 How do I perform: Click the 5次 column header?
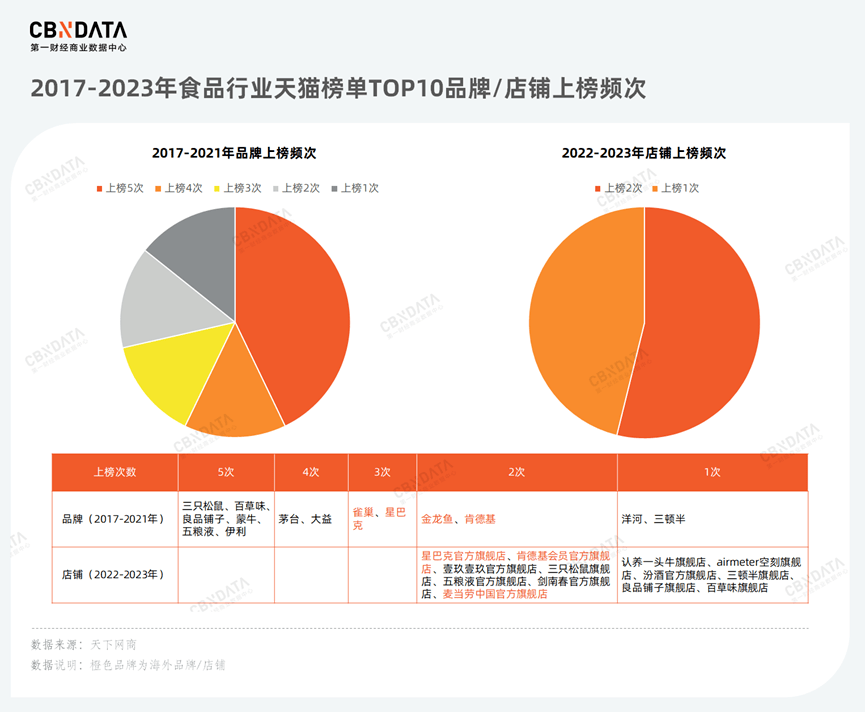click(x=226, y=472)
